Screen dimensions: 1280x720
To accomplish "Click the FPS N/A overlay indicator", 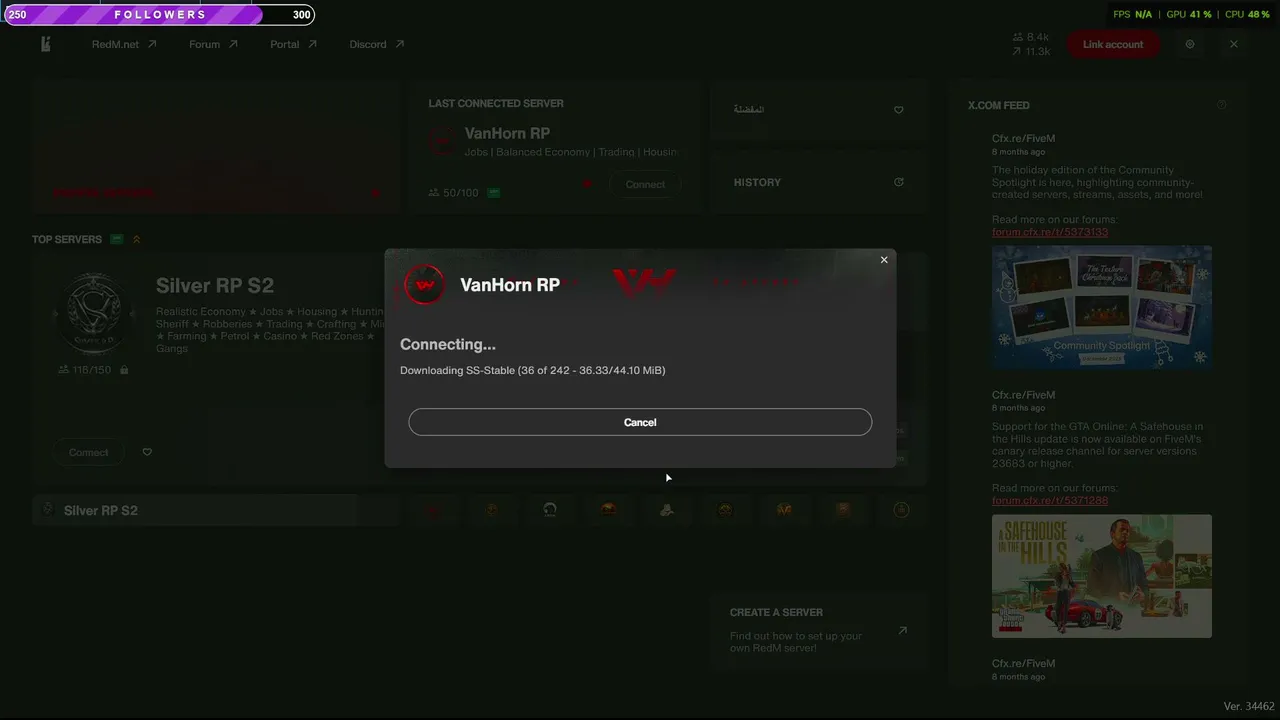I will point(1132,15).
